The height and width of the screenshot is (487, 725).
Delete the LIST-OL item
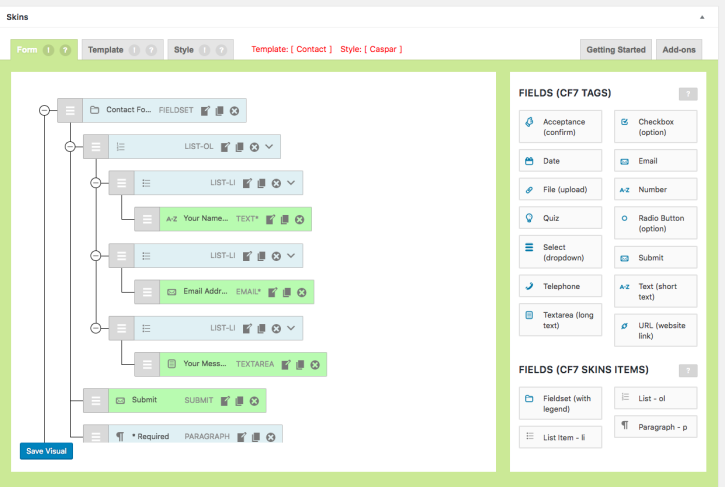[254, 147]
